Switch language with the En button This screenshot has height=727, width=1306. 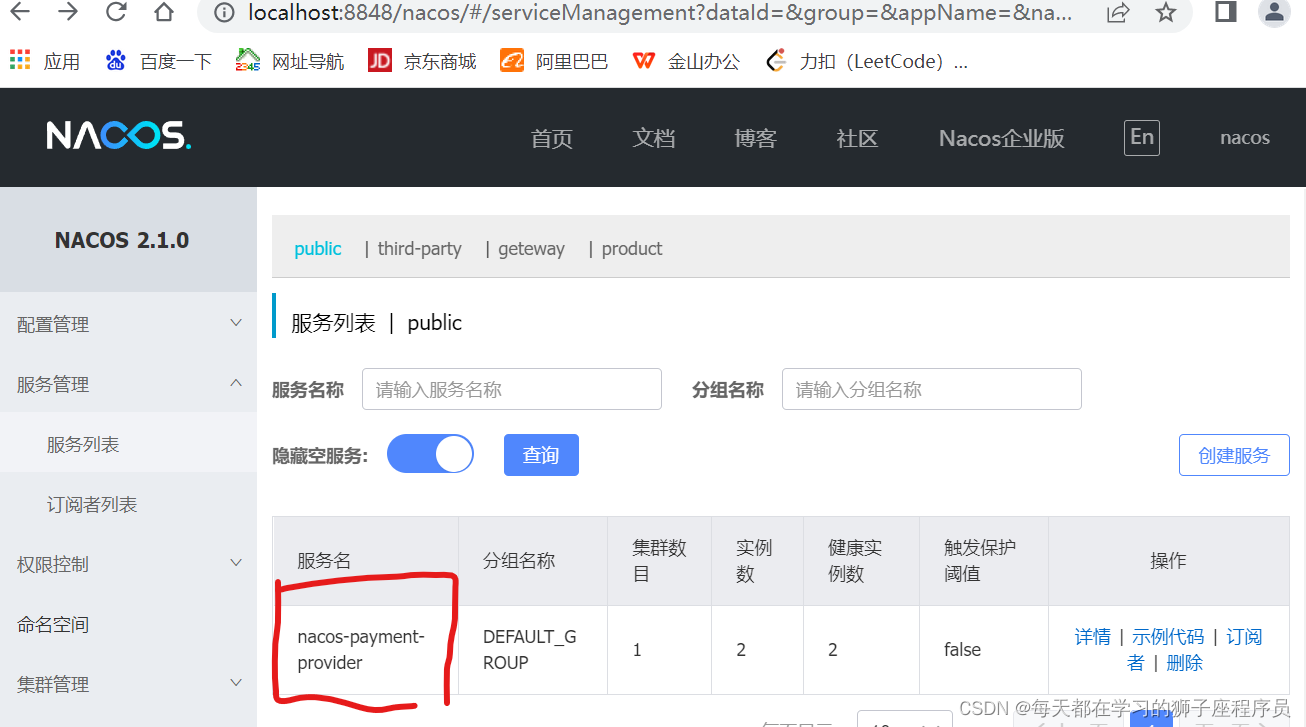pos(1141,137)
